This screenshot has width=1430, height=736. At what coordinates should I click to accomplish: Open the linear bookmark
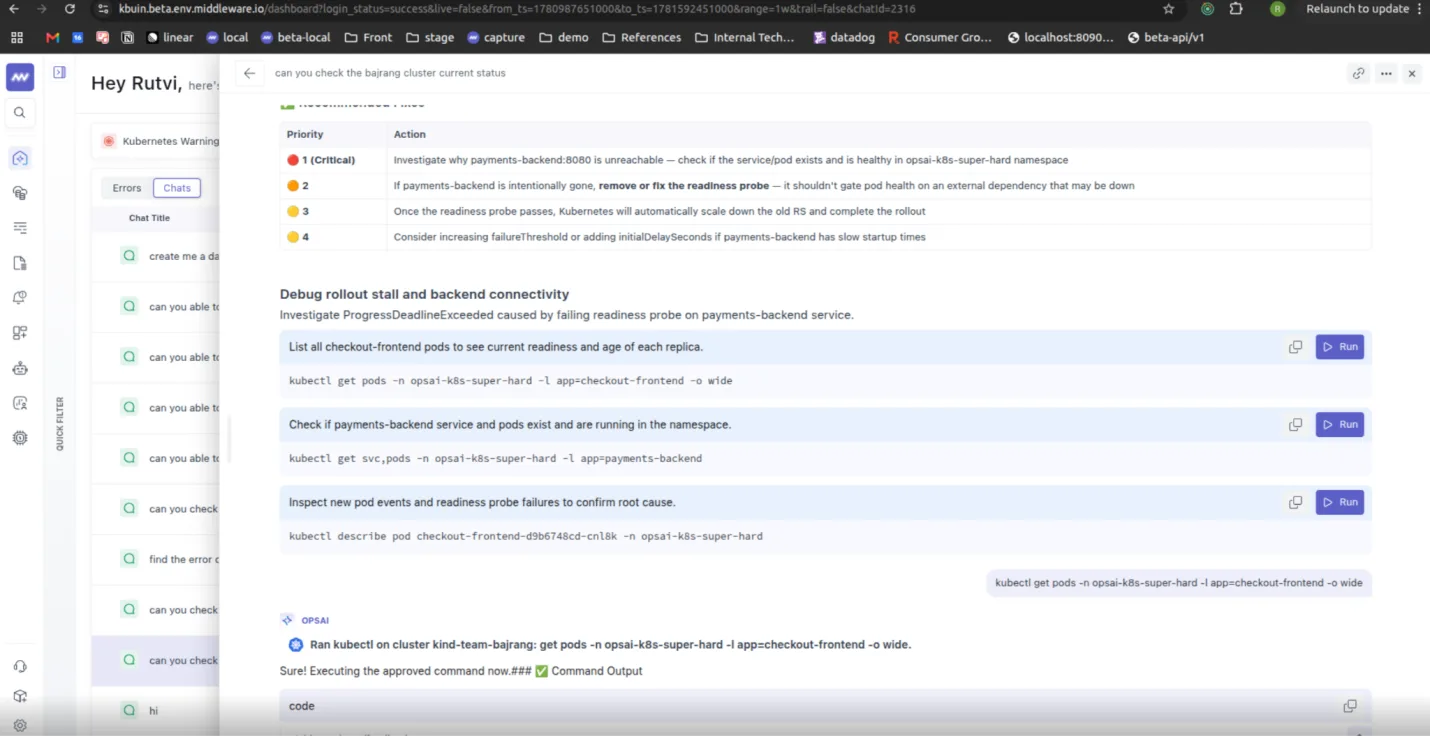(x=170, y=38)
